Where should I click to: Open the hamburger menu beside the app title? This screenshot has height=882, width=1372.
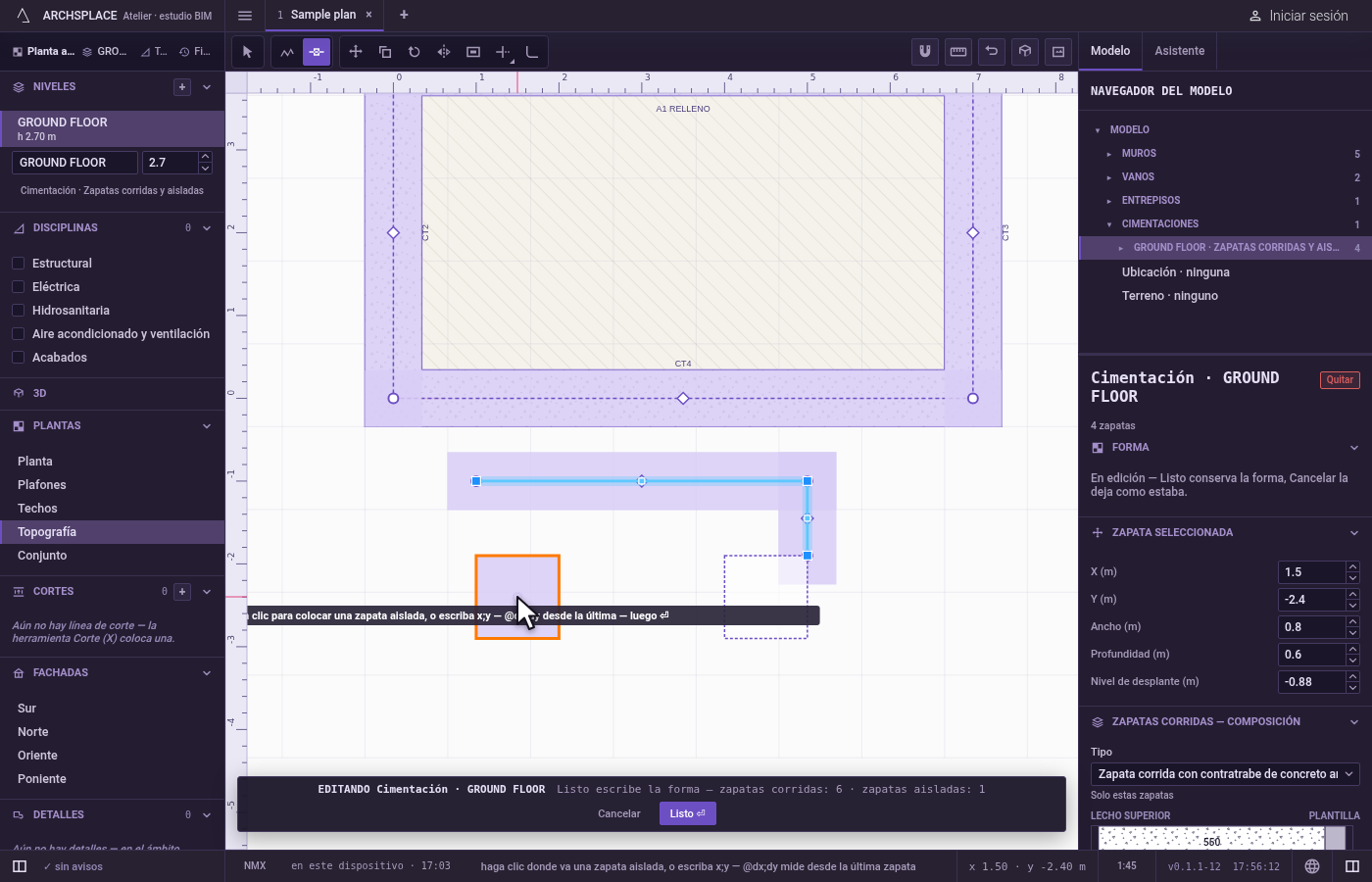pos(245,15)
